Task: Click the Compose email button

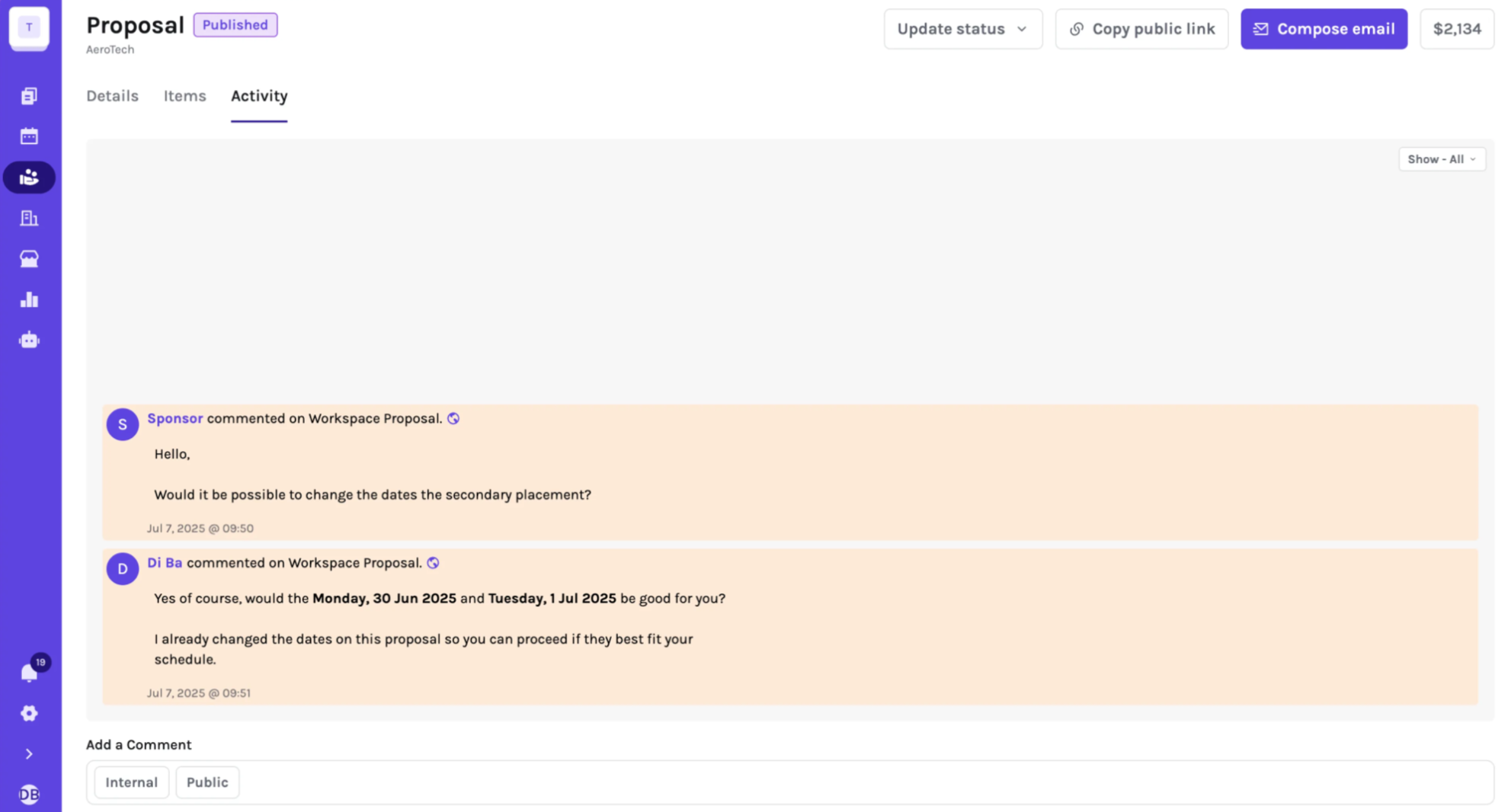Action: tap(1324, 29)
